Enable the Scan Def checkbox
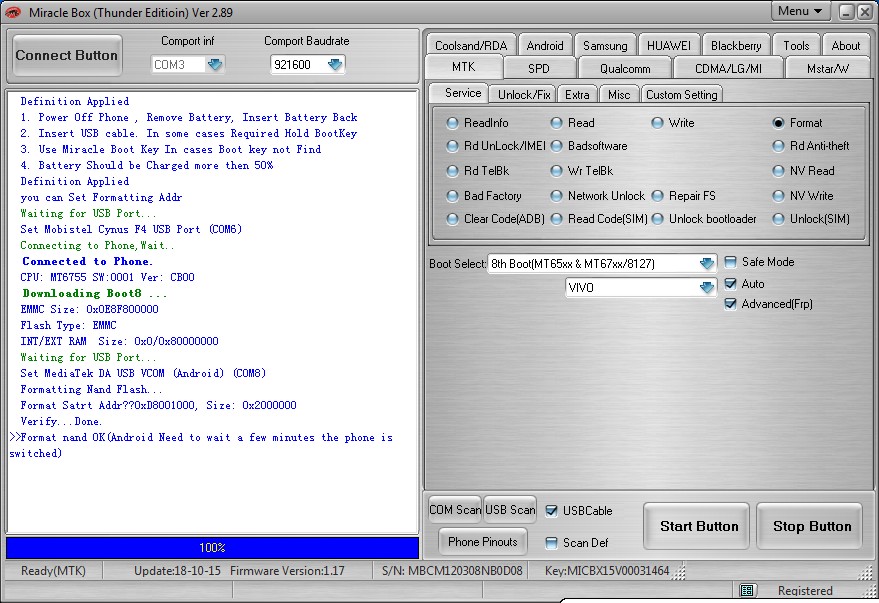This screenshot has width=879, height=603. point(552,542)
